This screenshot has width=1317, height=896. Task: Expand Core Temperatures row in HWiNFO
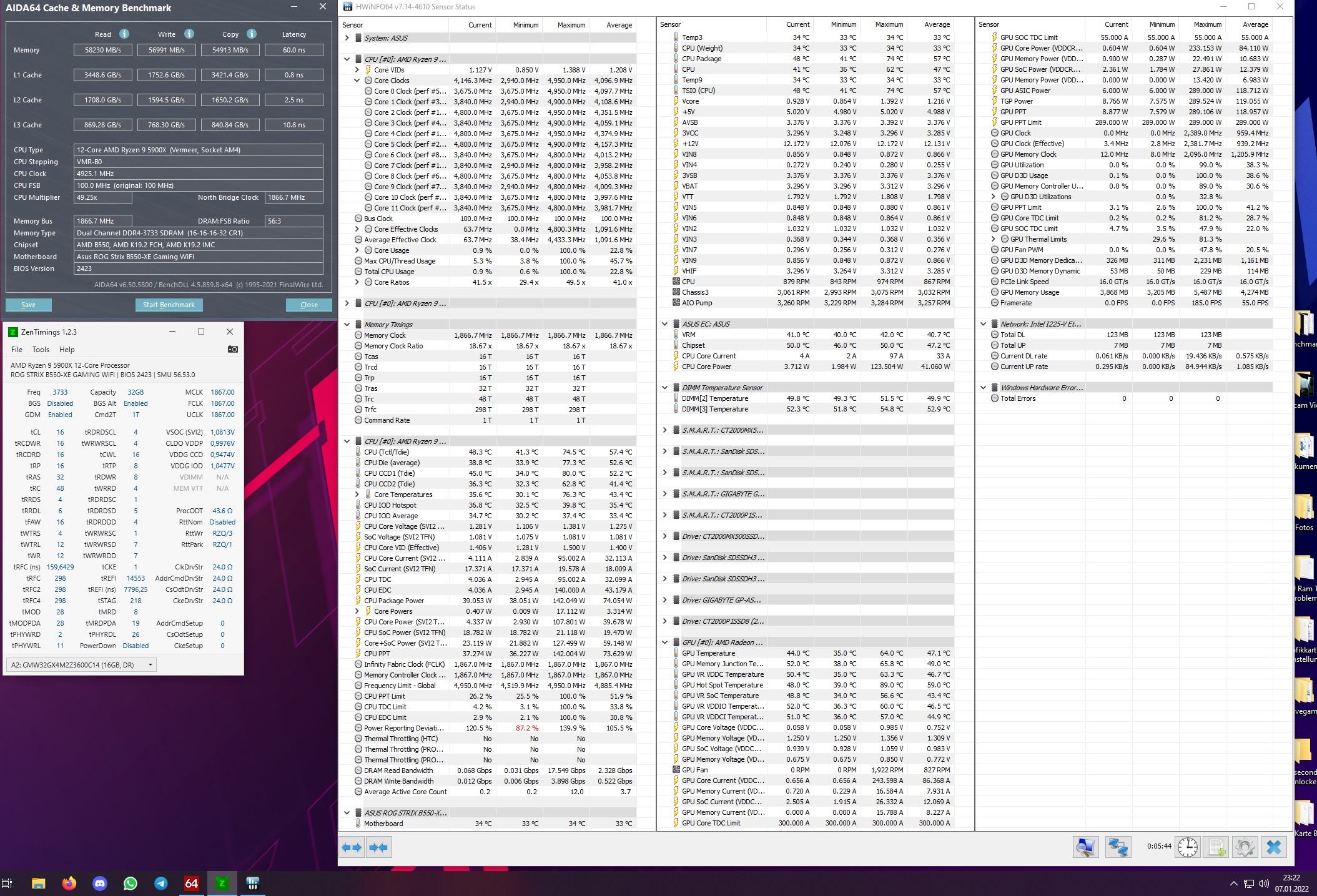coord(357,495)
